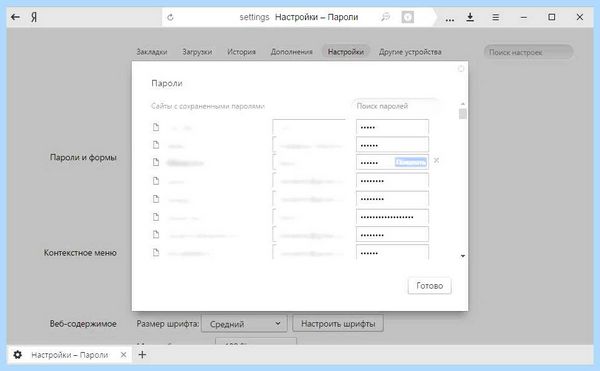This screenshot has height=371, width=600.
Task: Click the up arrow of the passwords list scrollbar
Action: (x=463, y=104)
